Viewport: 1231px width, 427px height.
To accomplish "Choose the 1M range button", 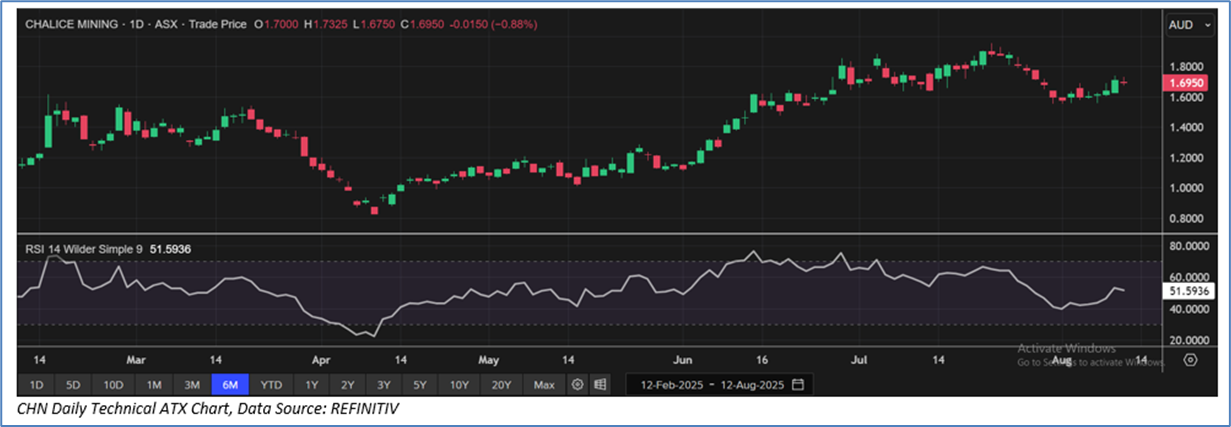I will click(153, 385).
